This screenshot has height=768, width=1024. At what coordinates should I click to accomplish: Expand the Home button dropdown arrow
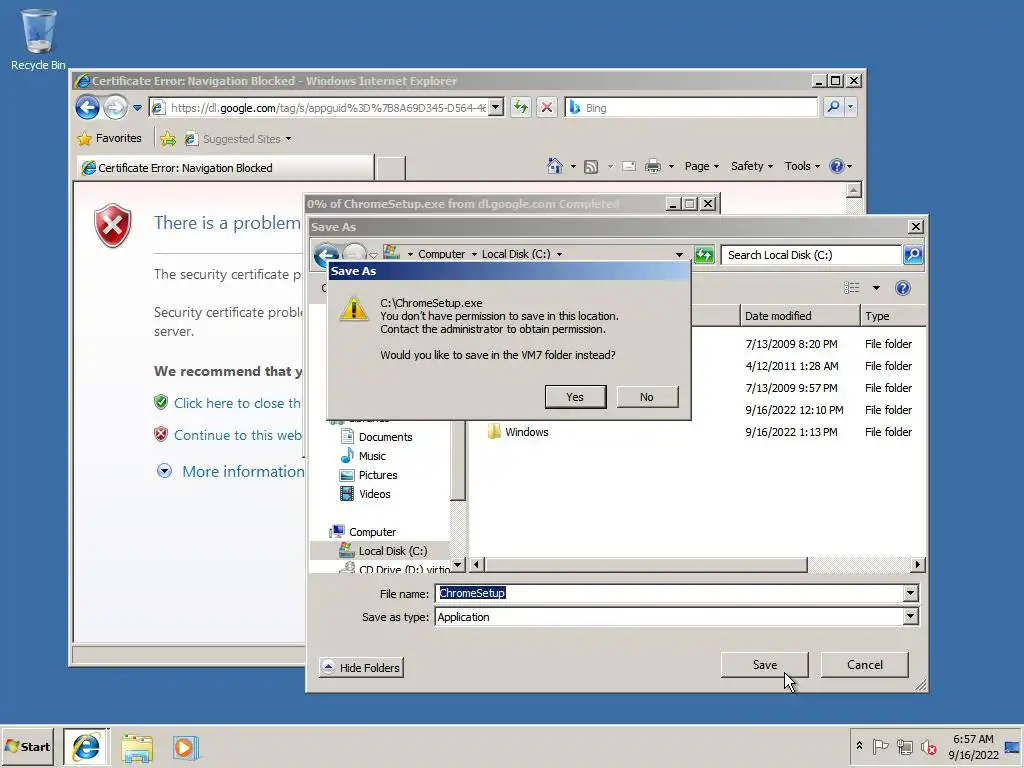[x=573, y=167]
